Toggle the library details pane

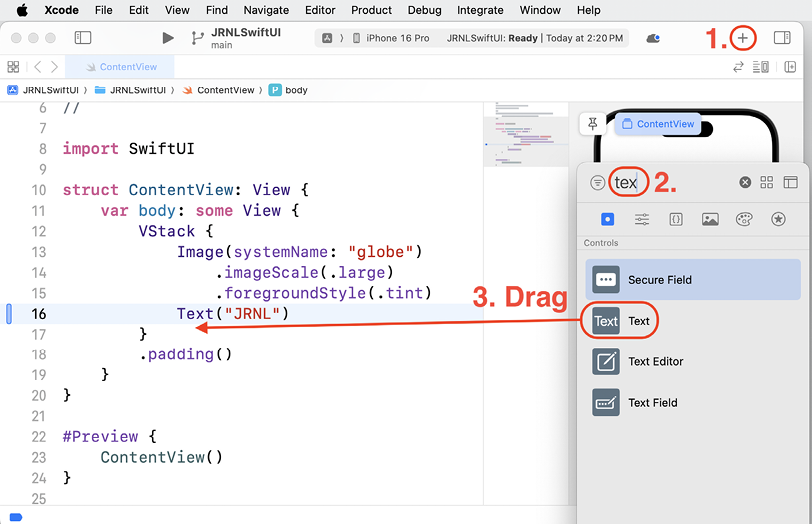(x=791, y=182)
